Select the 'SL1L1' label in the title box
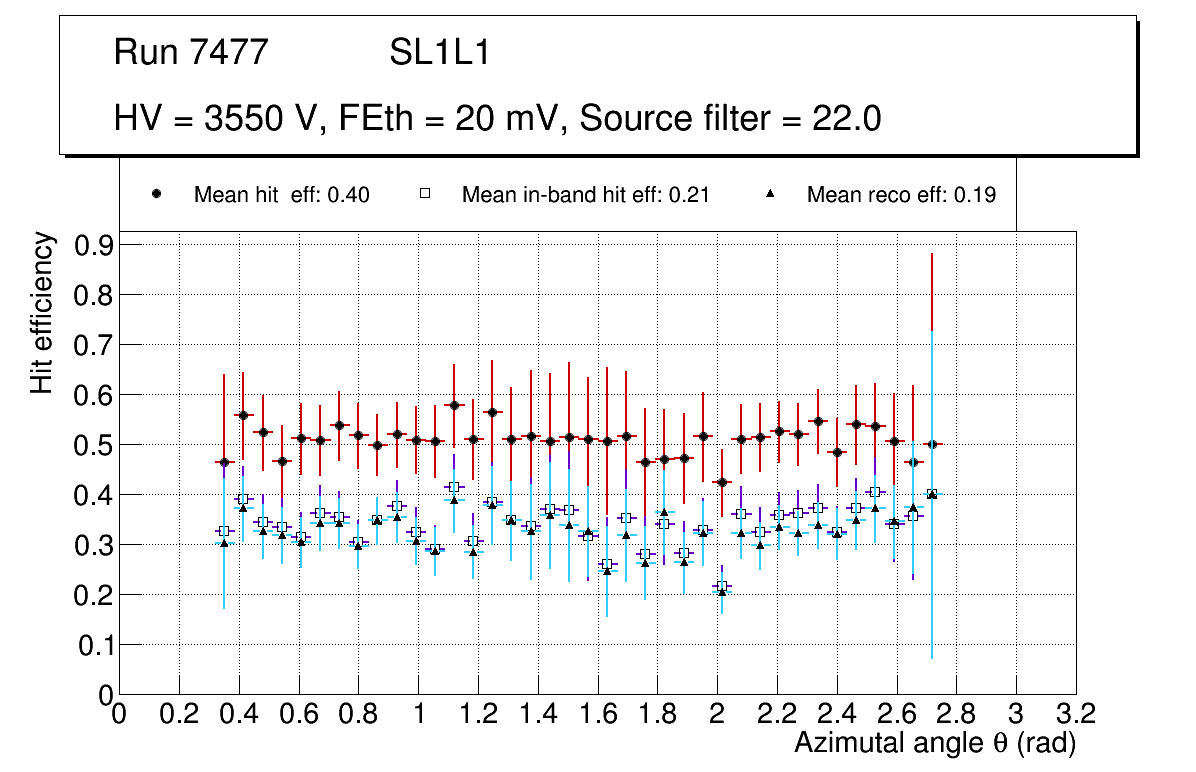Screen dimensions: 1196x772 point(440,53)
